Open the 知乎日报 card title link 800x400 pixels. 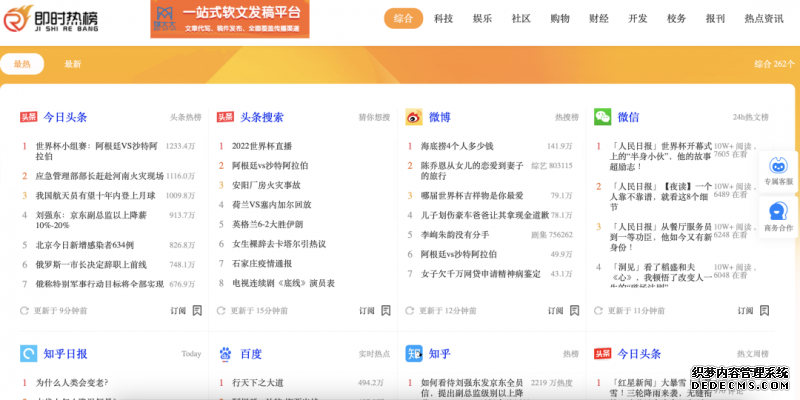tap(65, 354)
